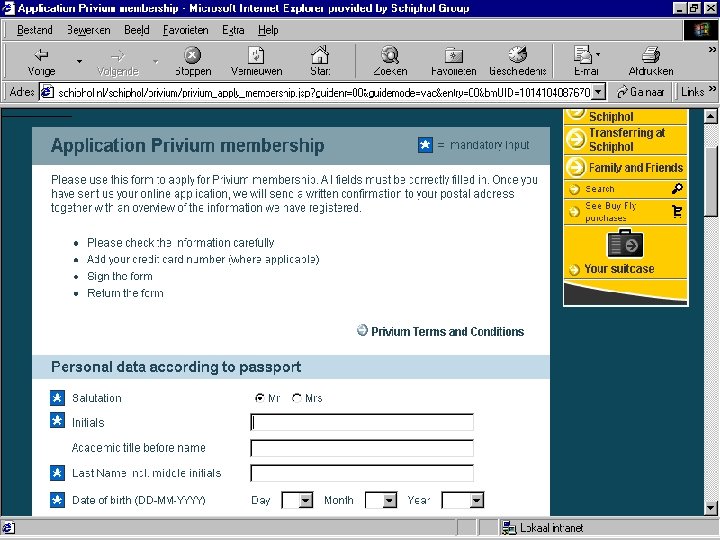This screenshot has width=720, height=540.
Task: Open the Help menu
Action: [x=268, y=30]
